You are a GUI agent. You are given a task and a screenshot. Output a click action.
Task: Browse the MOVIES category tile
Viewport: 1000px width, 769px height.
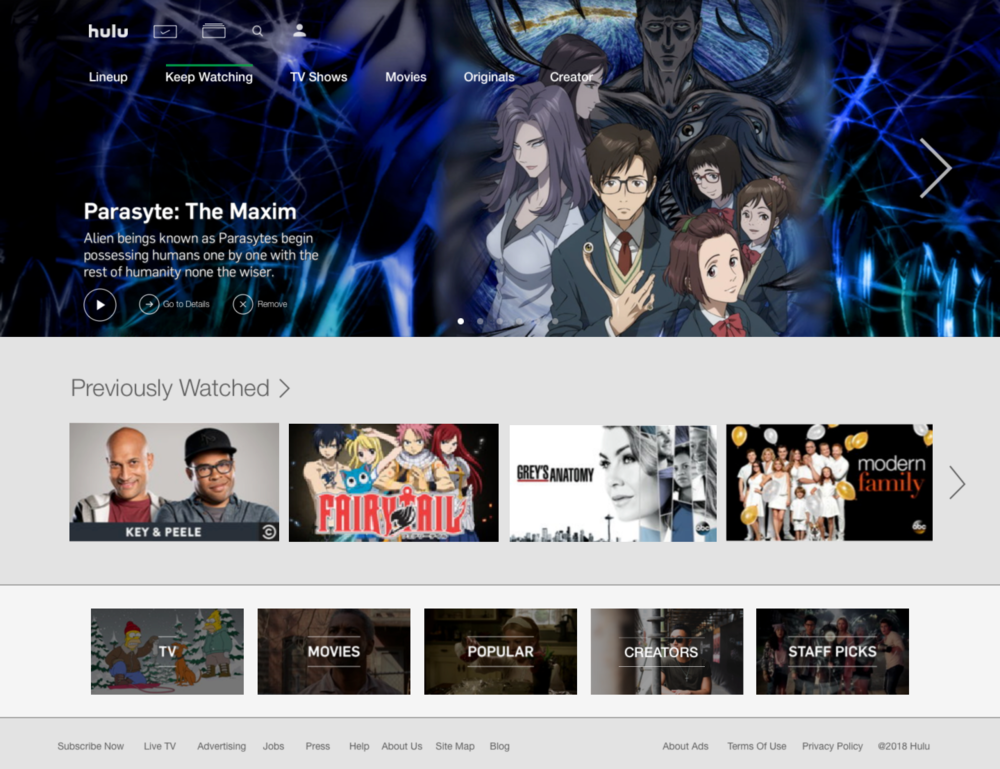(334, 651)
